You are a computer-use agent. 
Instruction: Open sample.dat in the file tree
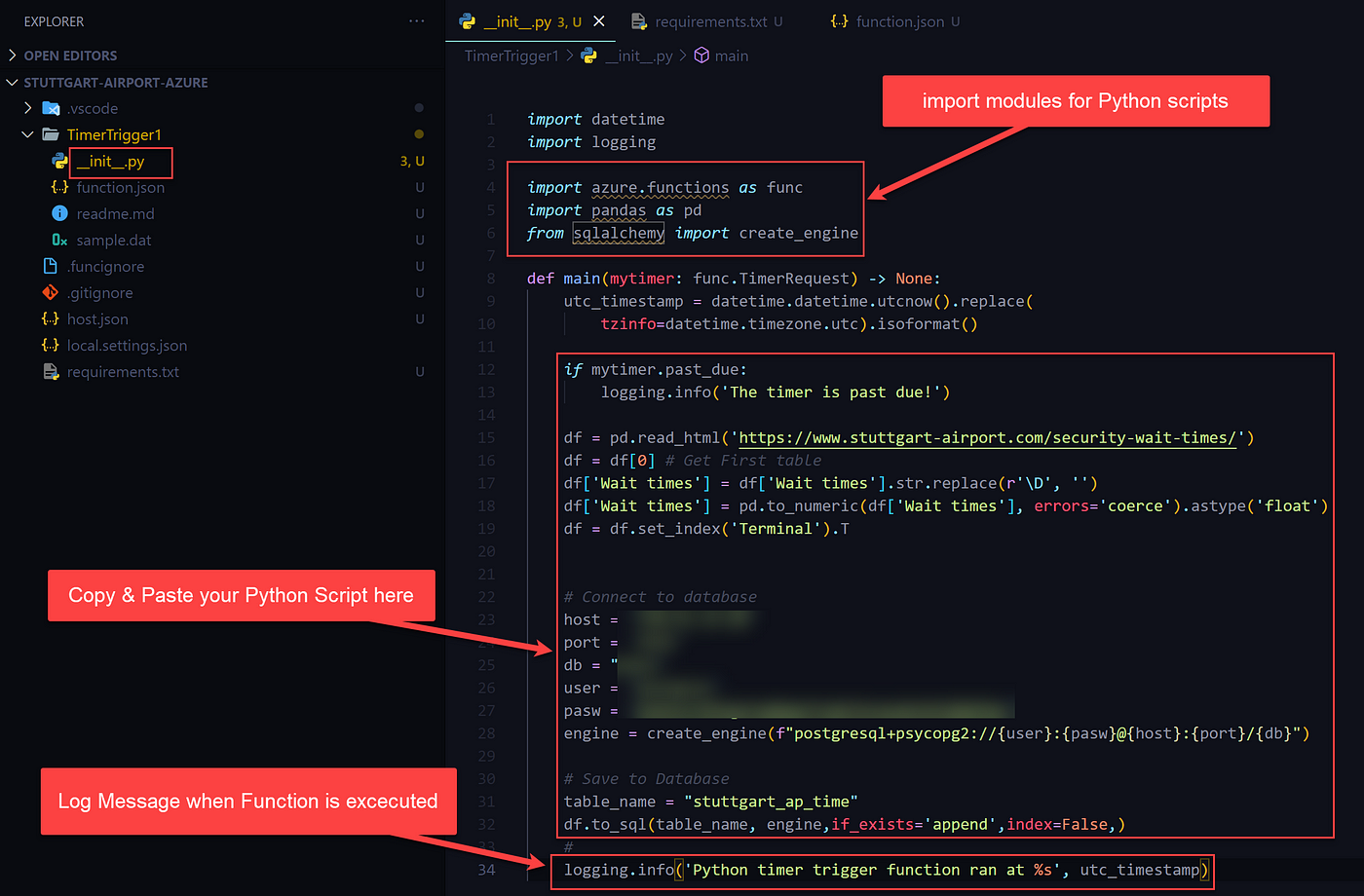click(x=114, y=240)
